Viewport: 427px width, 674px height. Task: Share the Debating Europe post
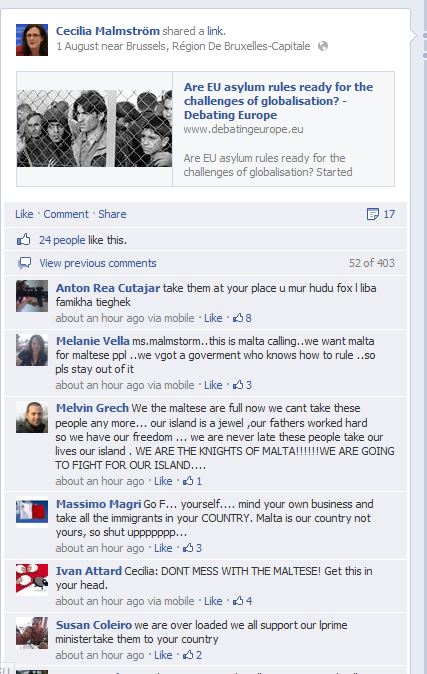click(112, 214)
